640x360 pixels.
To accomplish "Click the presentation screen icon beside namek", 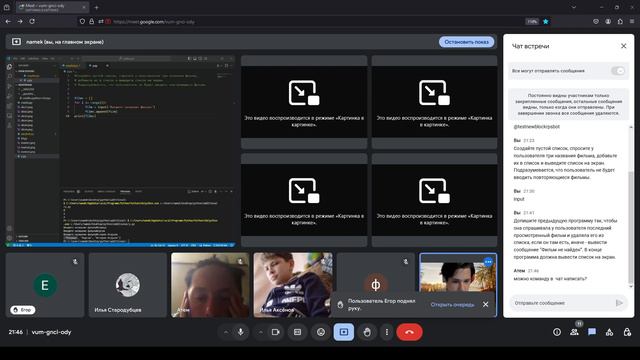I will (16, 42).
